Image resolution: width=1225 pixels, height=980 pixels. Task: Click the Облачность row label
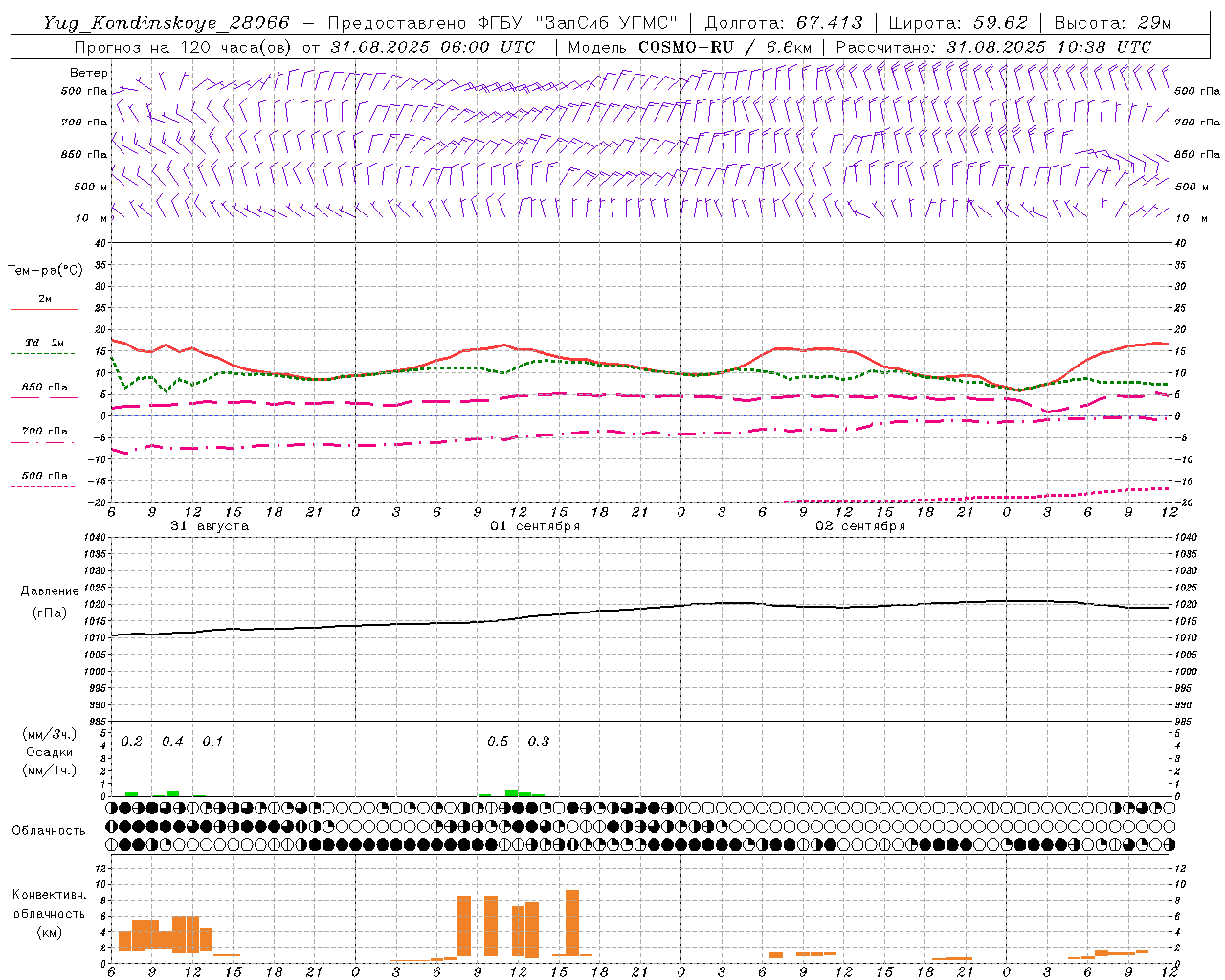coord(49,830)
